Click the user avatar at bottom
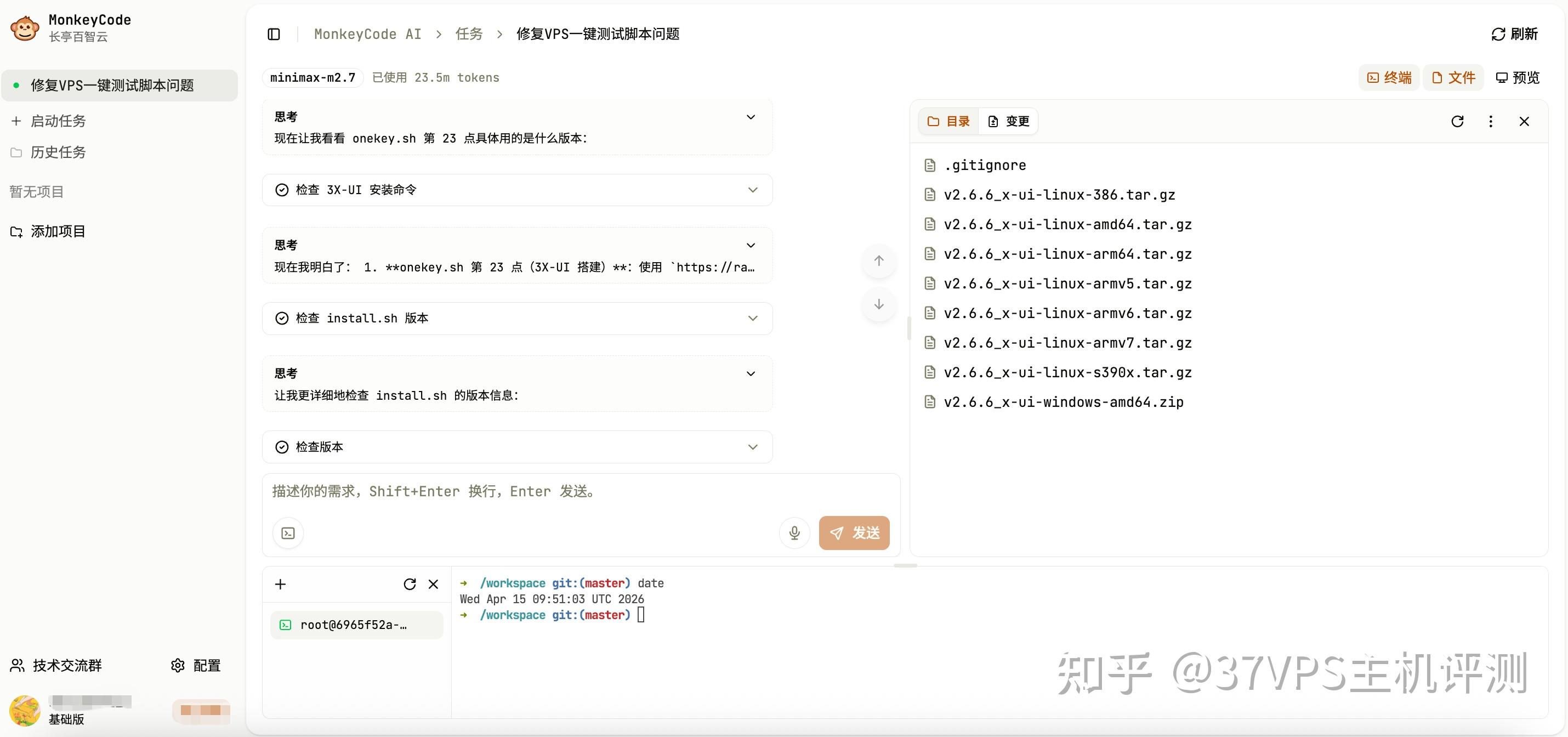Image resolution: width=1568 pixels, height=737 pixels. pyautogui.click(x=24, y=710)
